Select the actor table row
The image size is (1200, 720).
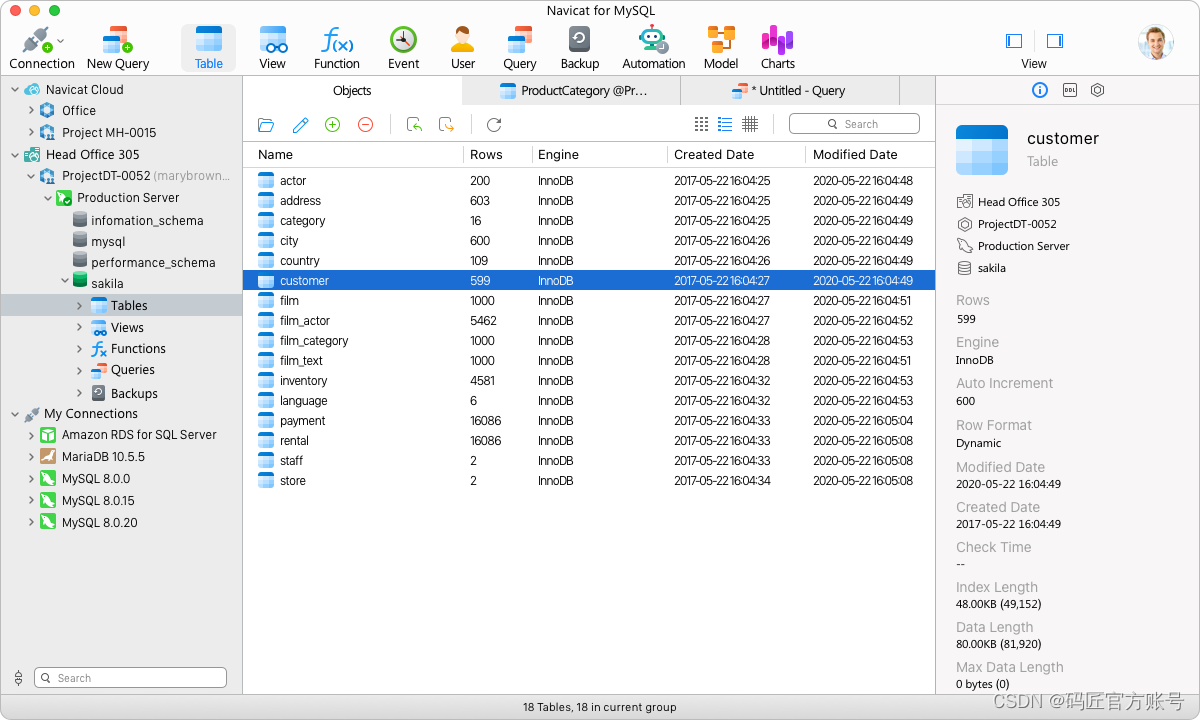[x=589, y=181]
